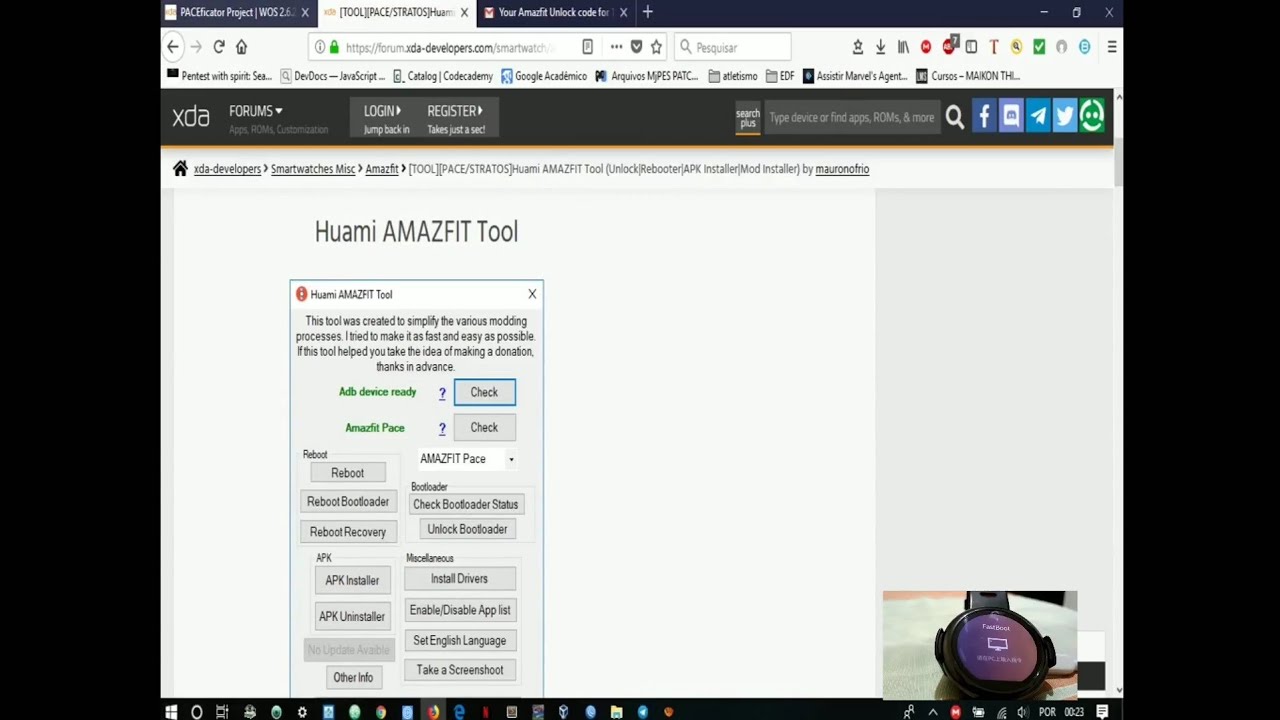Viewport: 1280px width, 720px height.
Task: Open the browser home page
Action: [241, 47]
